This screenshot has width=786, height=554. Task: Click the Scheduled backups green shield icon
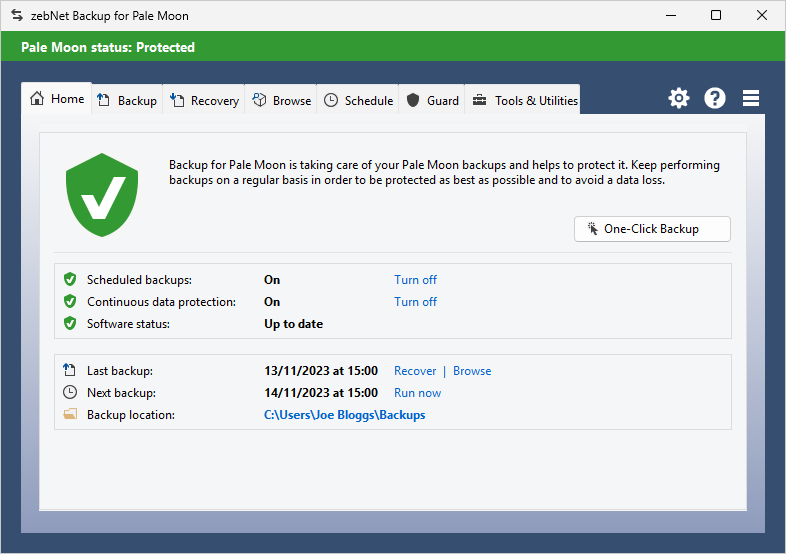point(70,280)
